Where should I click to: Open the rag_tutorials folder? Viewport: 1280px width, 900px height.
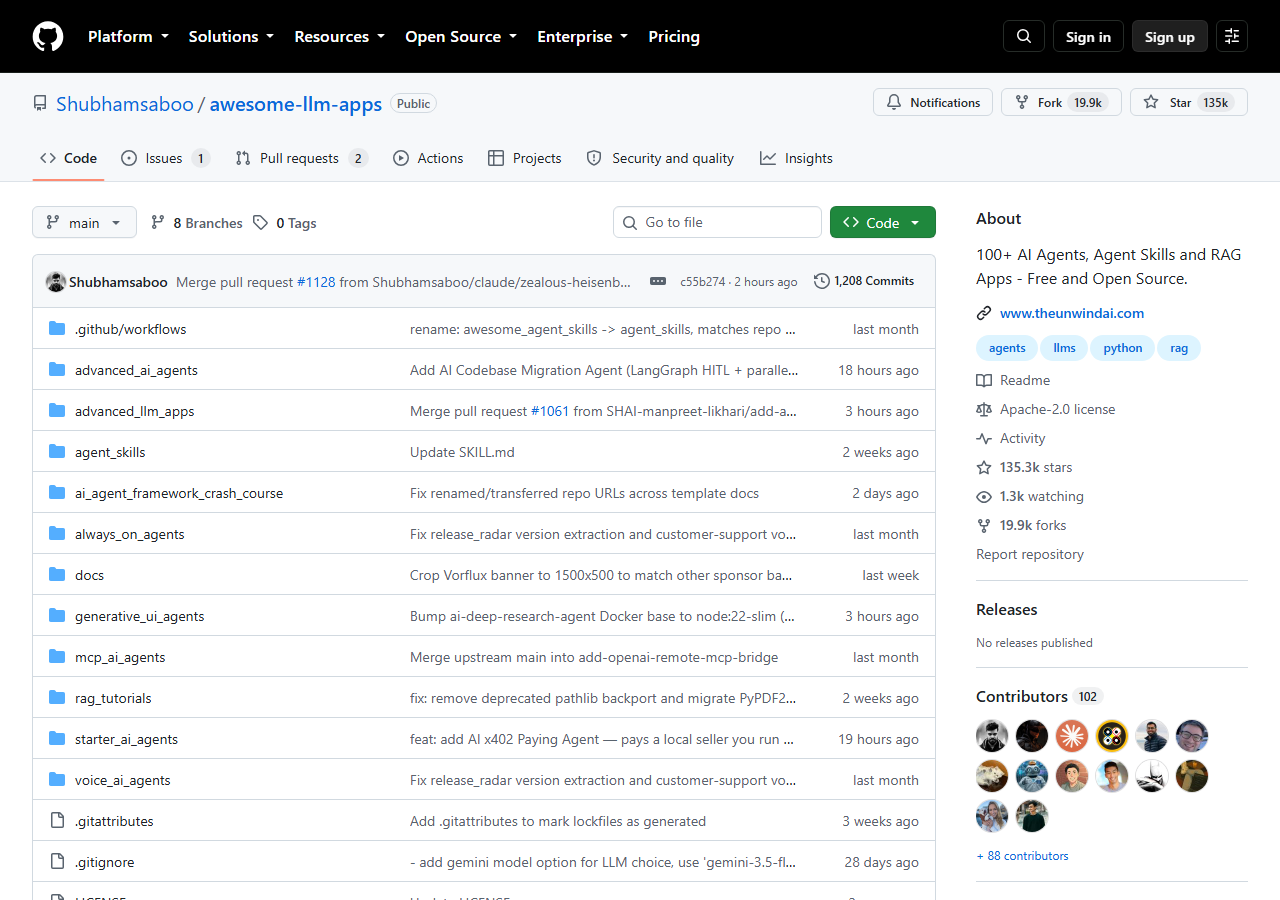point(113,698)
